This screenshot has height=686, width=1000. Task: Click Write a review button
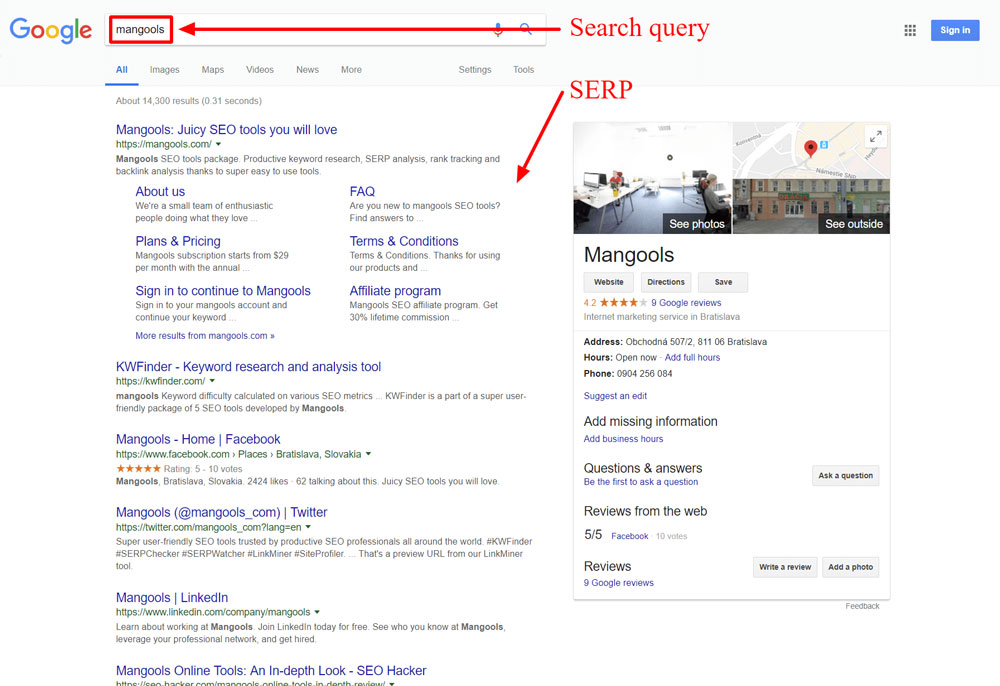pyautogui.click(x=785, y=567)
